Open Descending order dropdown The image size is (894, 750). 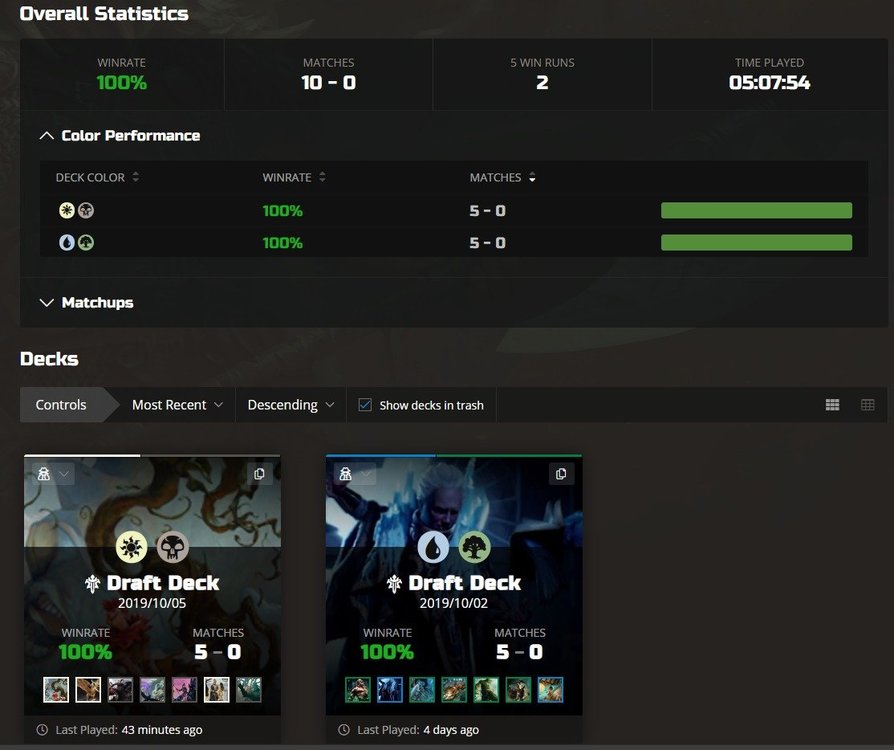(x=291, y=405)
